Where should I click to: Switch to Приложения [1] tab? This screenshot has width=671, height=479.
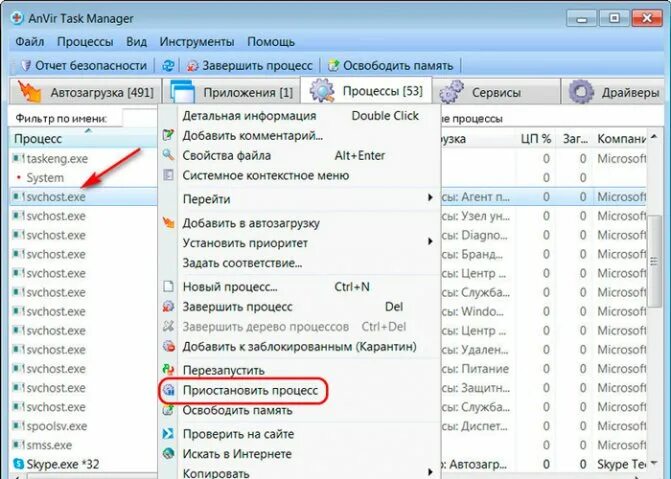point(231,92)
